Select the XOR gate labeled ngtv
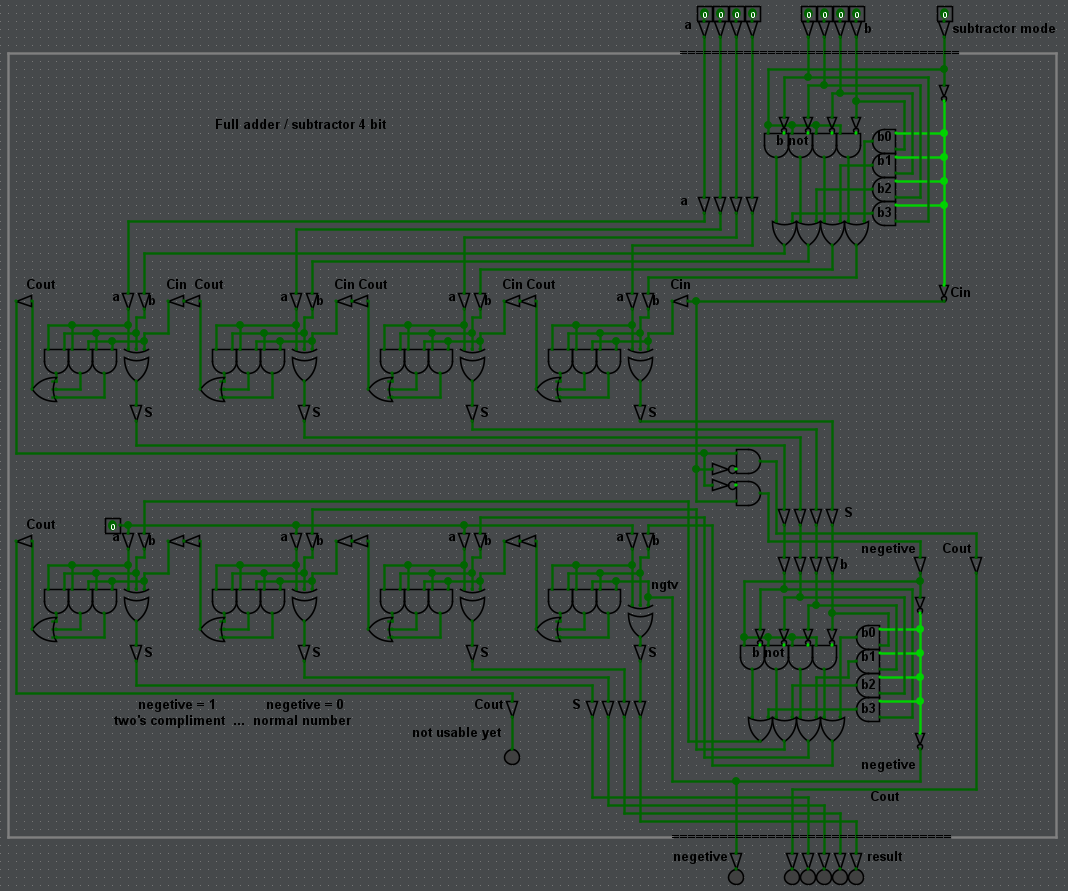Image resolution: width=1068 pixels, height=891 pixels. (640, 620)
